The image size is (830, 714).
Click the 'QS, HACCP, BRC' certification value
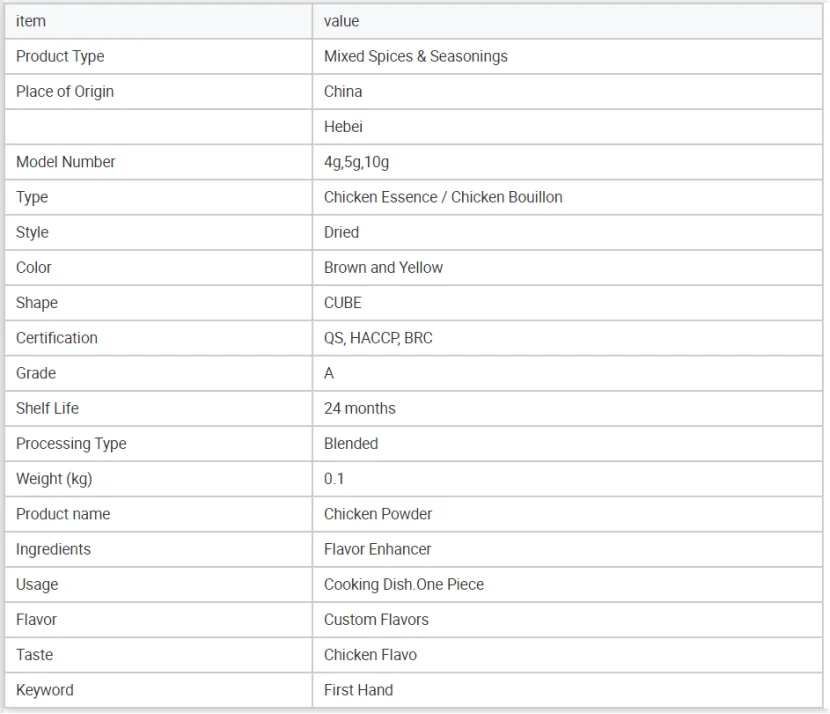pos(378,338)
